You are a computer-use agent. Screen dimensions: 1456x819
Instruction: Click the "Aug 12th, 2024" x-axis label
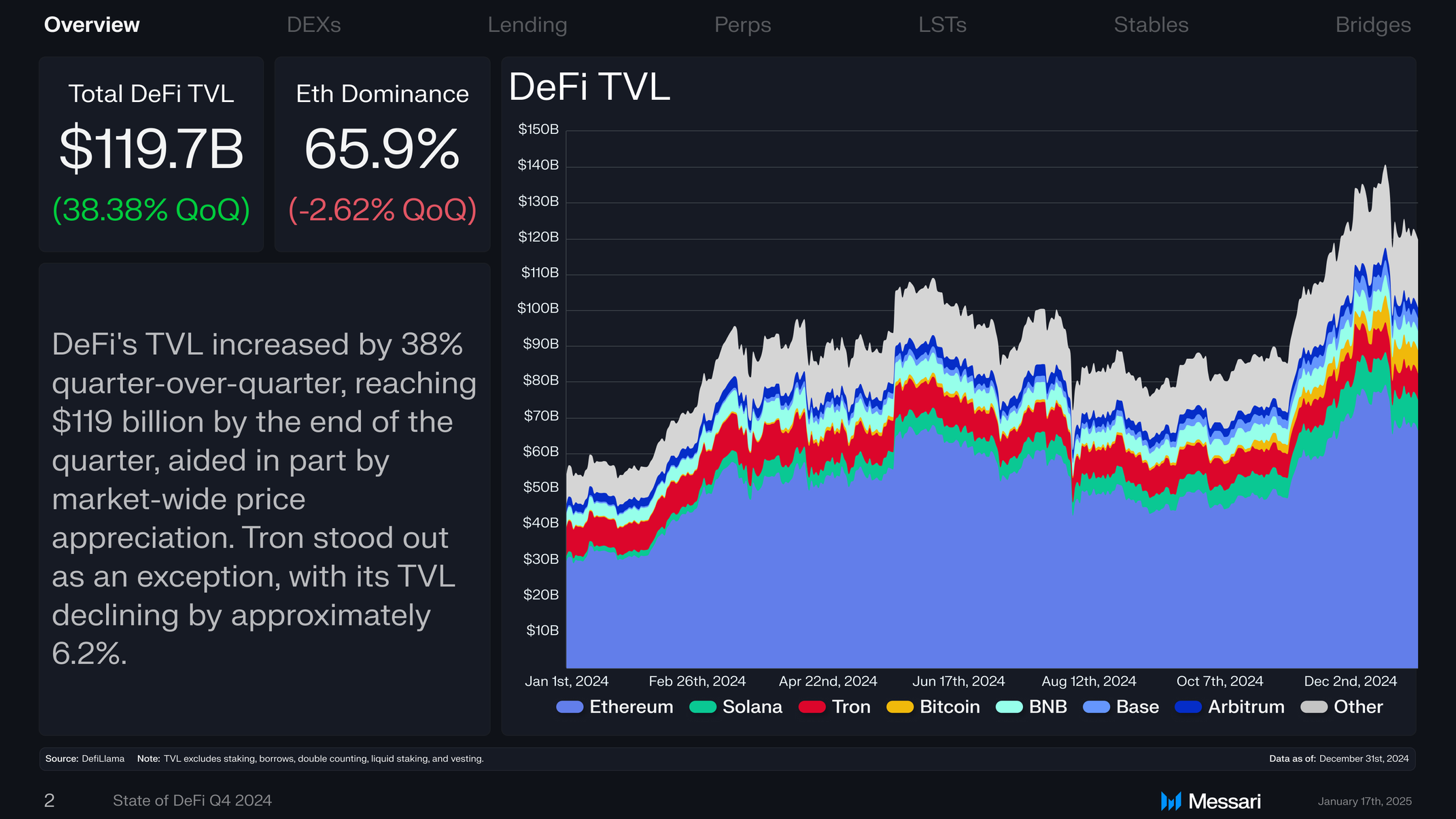[x=1089, y=681]
